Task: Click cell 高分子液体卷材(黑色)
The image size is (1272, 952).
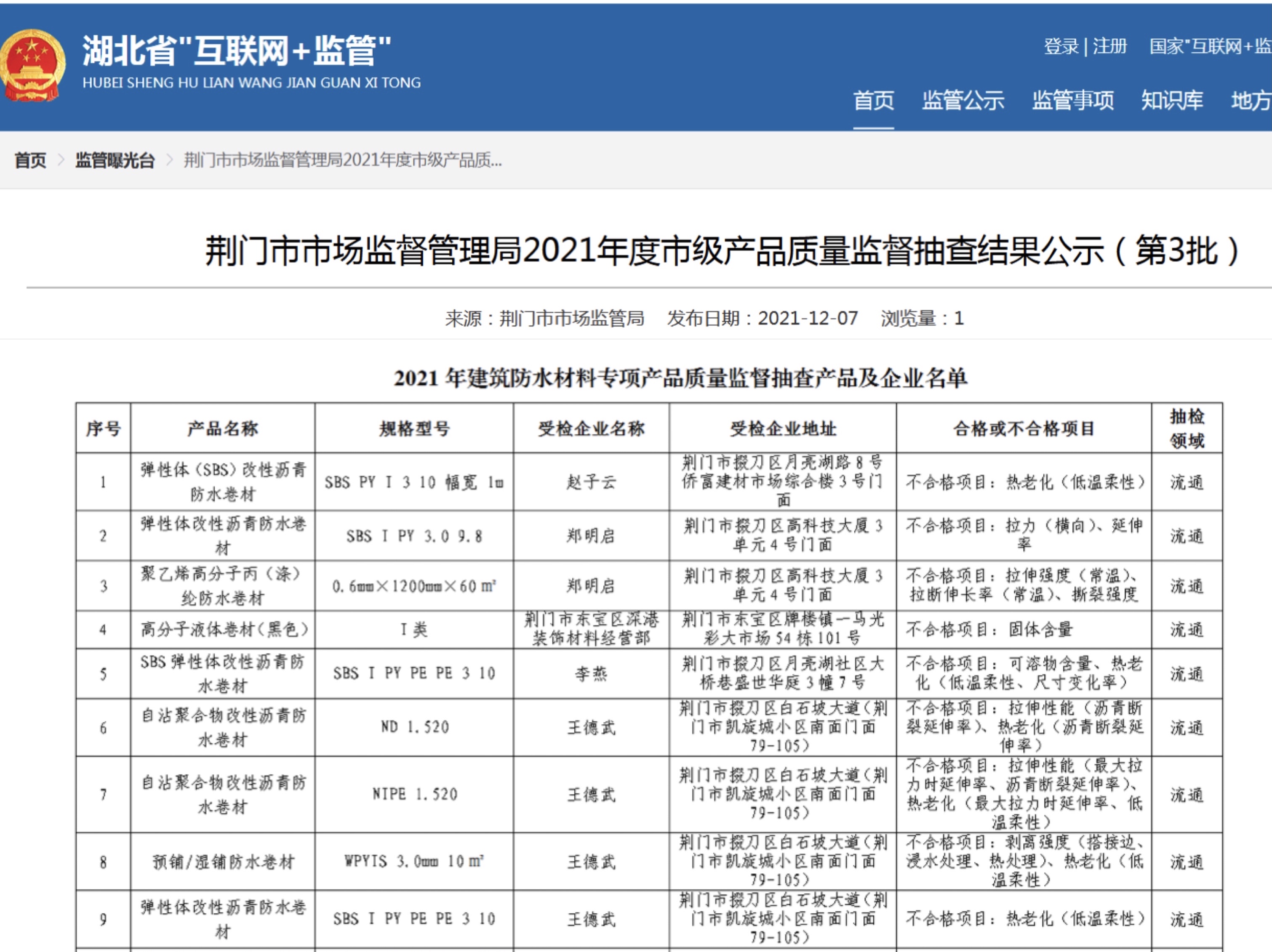Action: coord(223,630)
